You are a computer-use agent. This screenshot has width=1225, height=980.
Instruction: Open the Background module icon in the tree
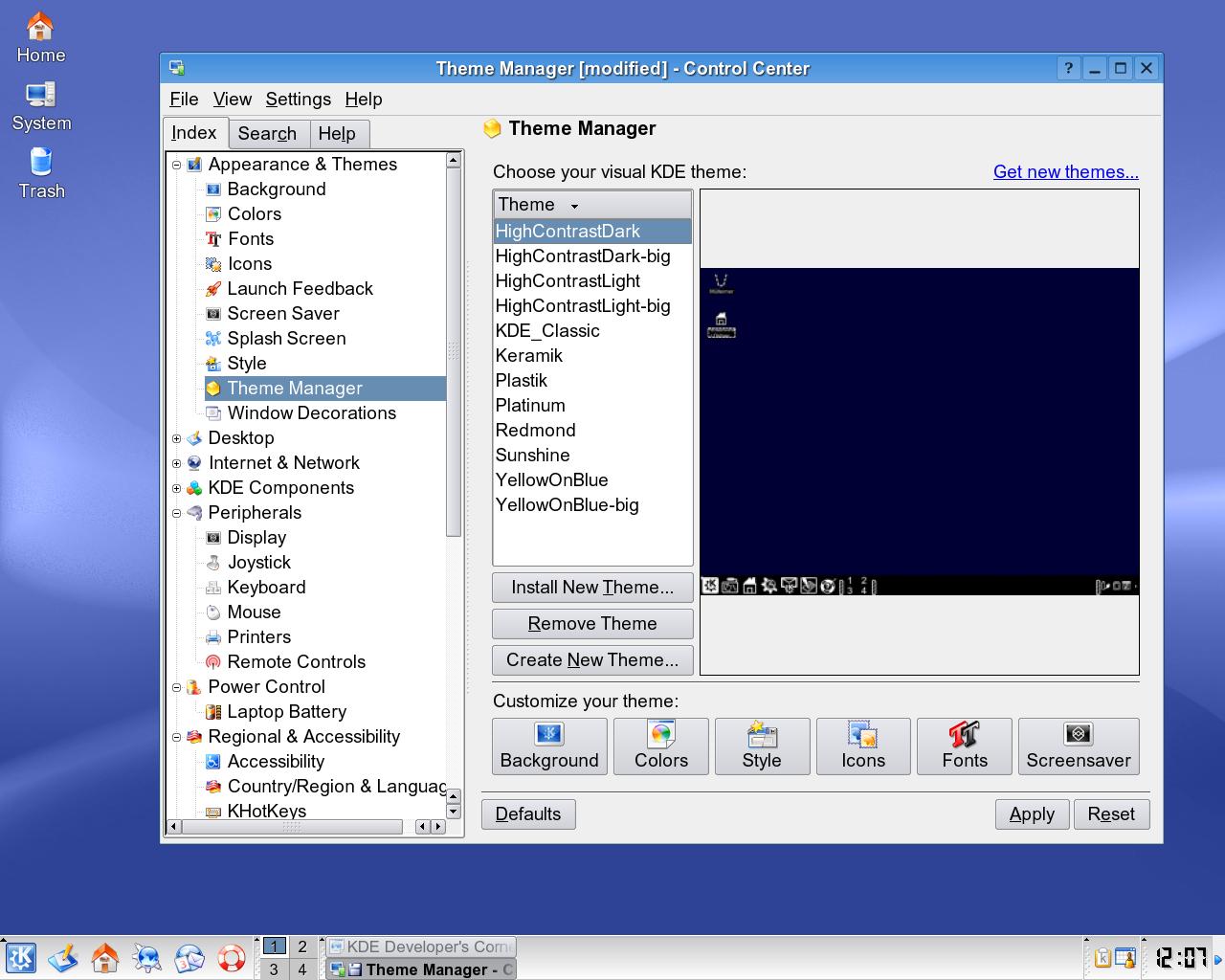tap(213, 189)
